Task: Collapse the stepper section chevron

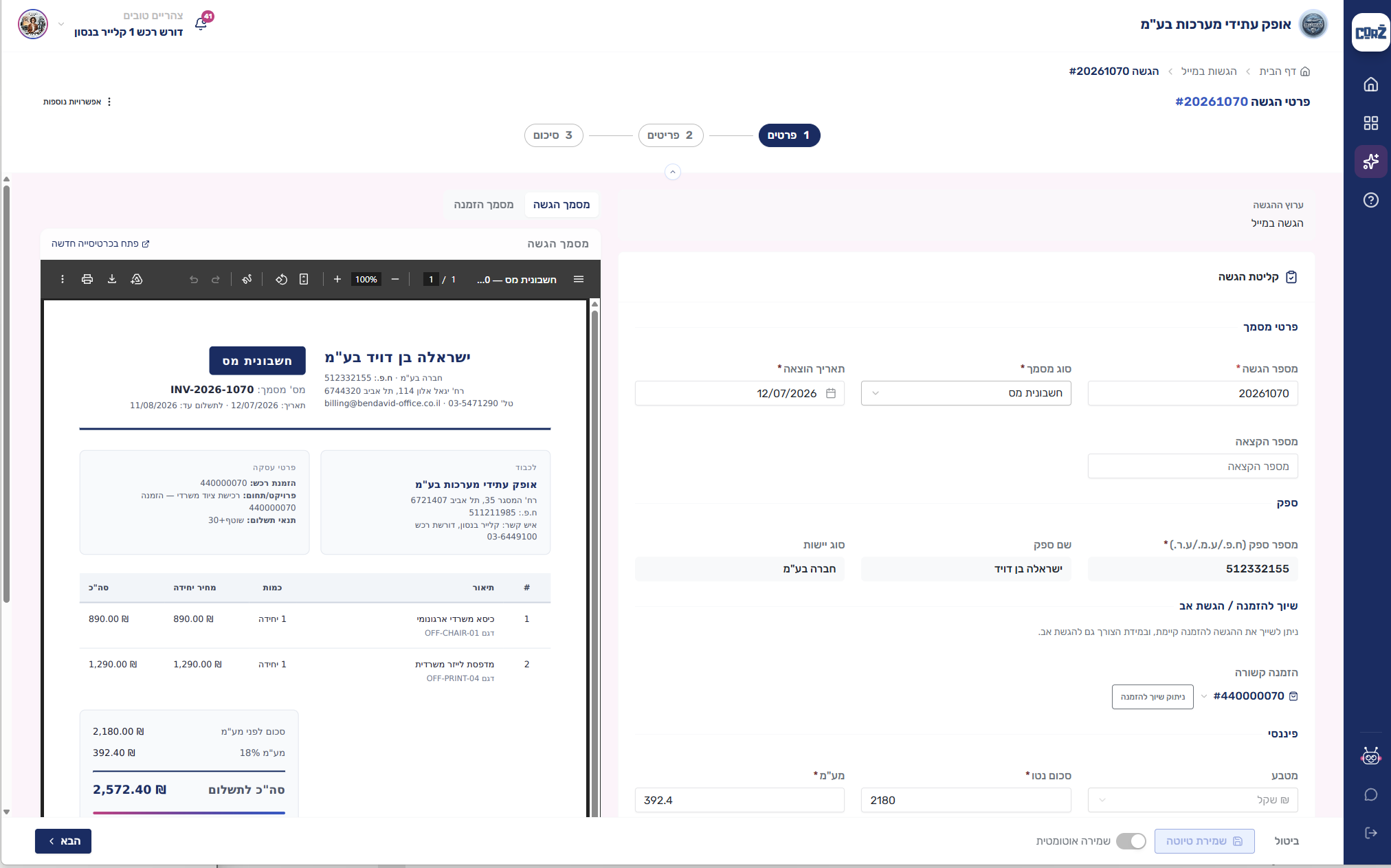Action: tap(673, 172)
